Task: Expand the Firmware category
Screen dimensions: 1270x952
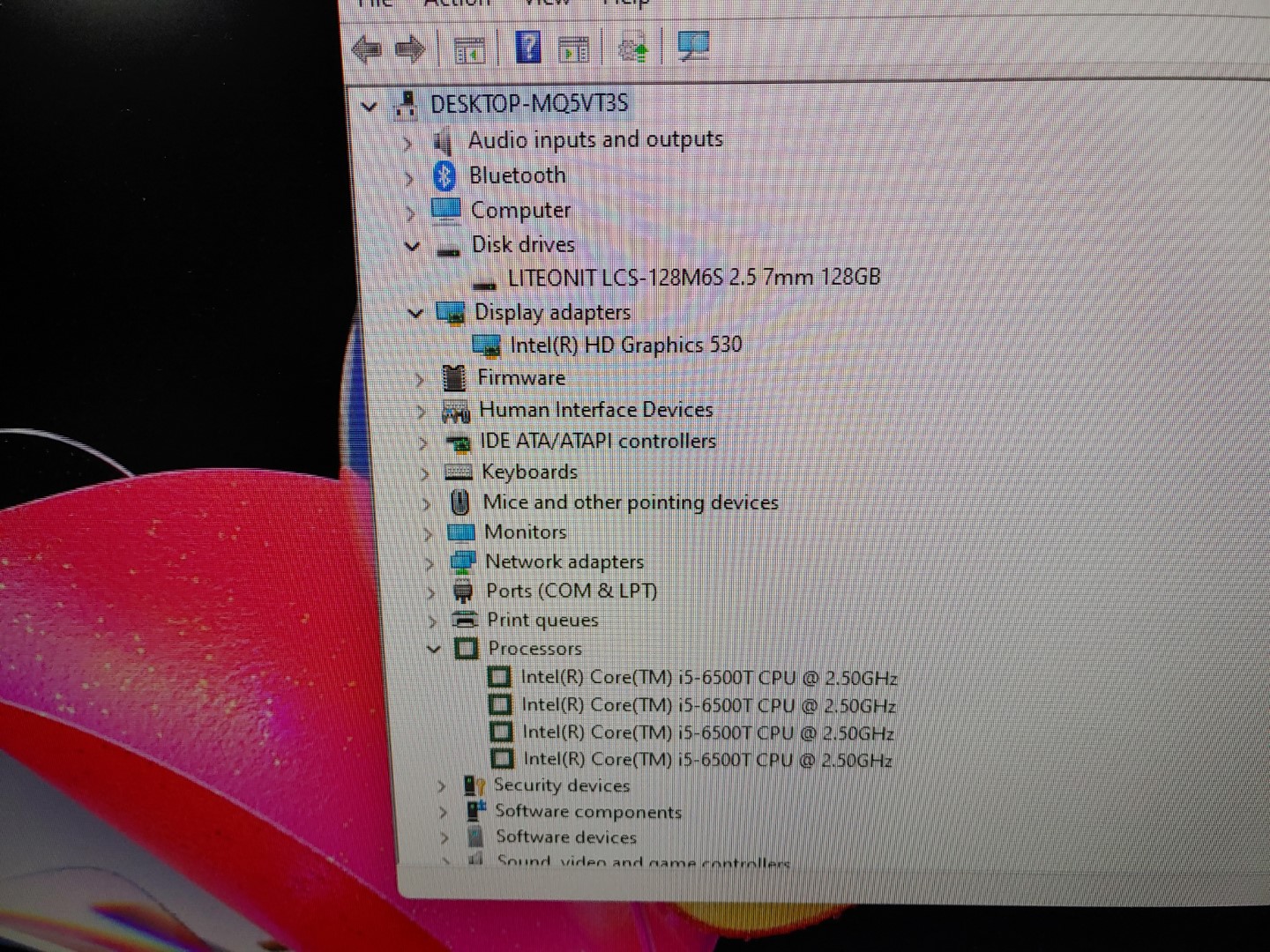Action: tap(420, 380)
